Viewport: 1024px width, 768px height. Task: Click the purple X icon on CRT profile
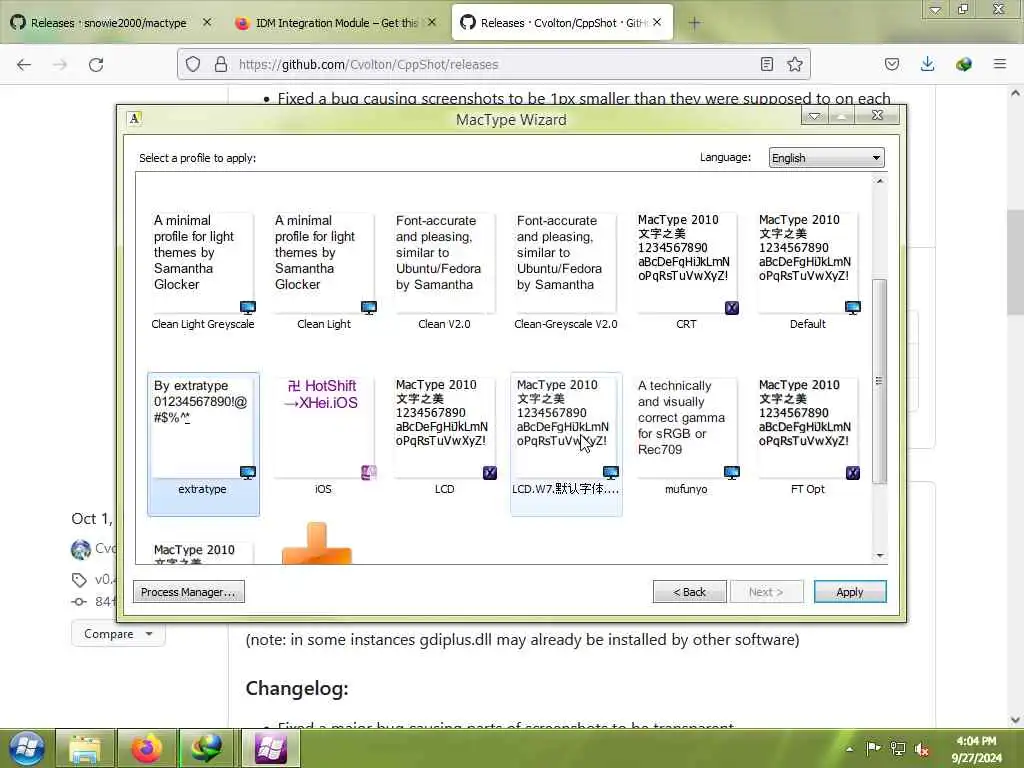732,308
